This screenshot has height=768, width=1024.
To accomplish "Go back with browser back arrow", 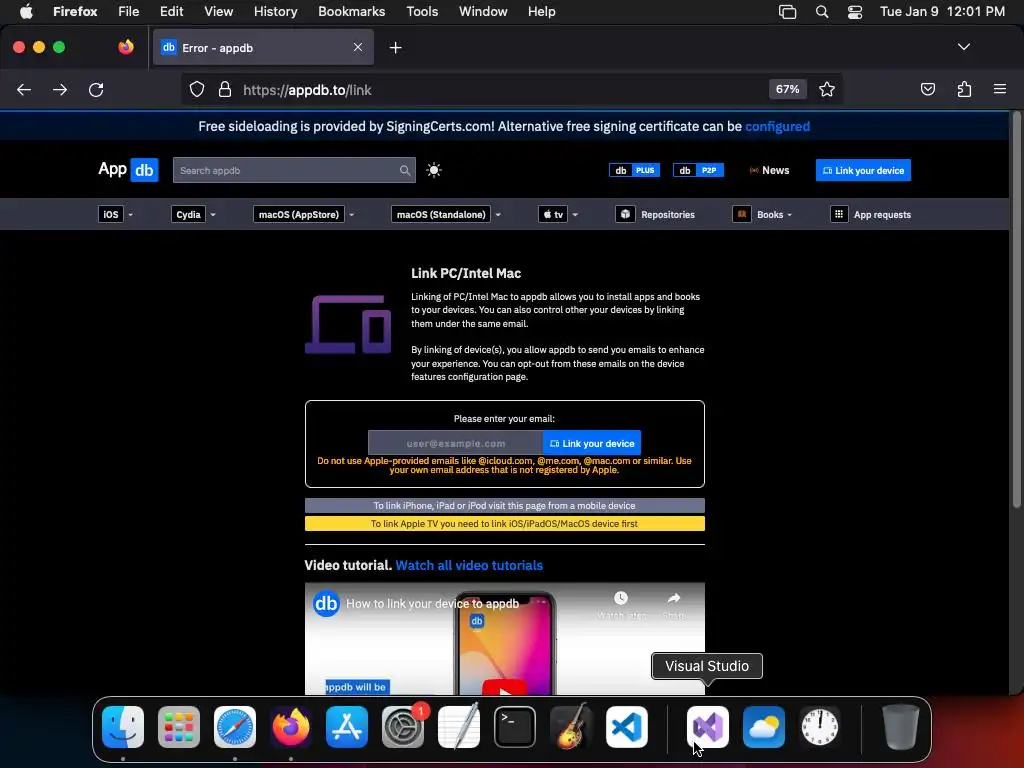I will [24, 89].
